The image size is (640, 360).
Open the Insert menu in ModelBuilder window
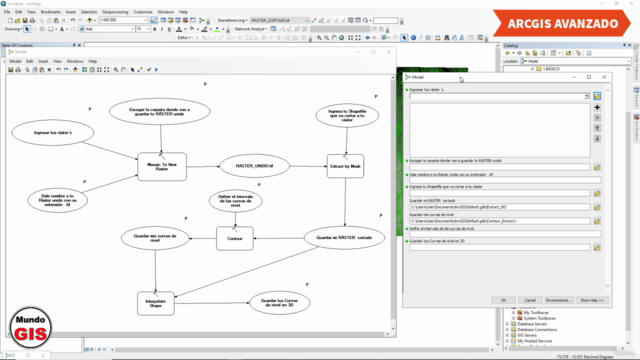(43, 61)
